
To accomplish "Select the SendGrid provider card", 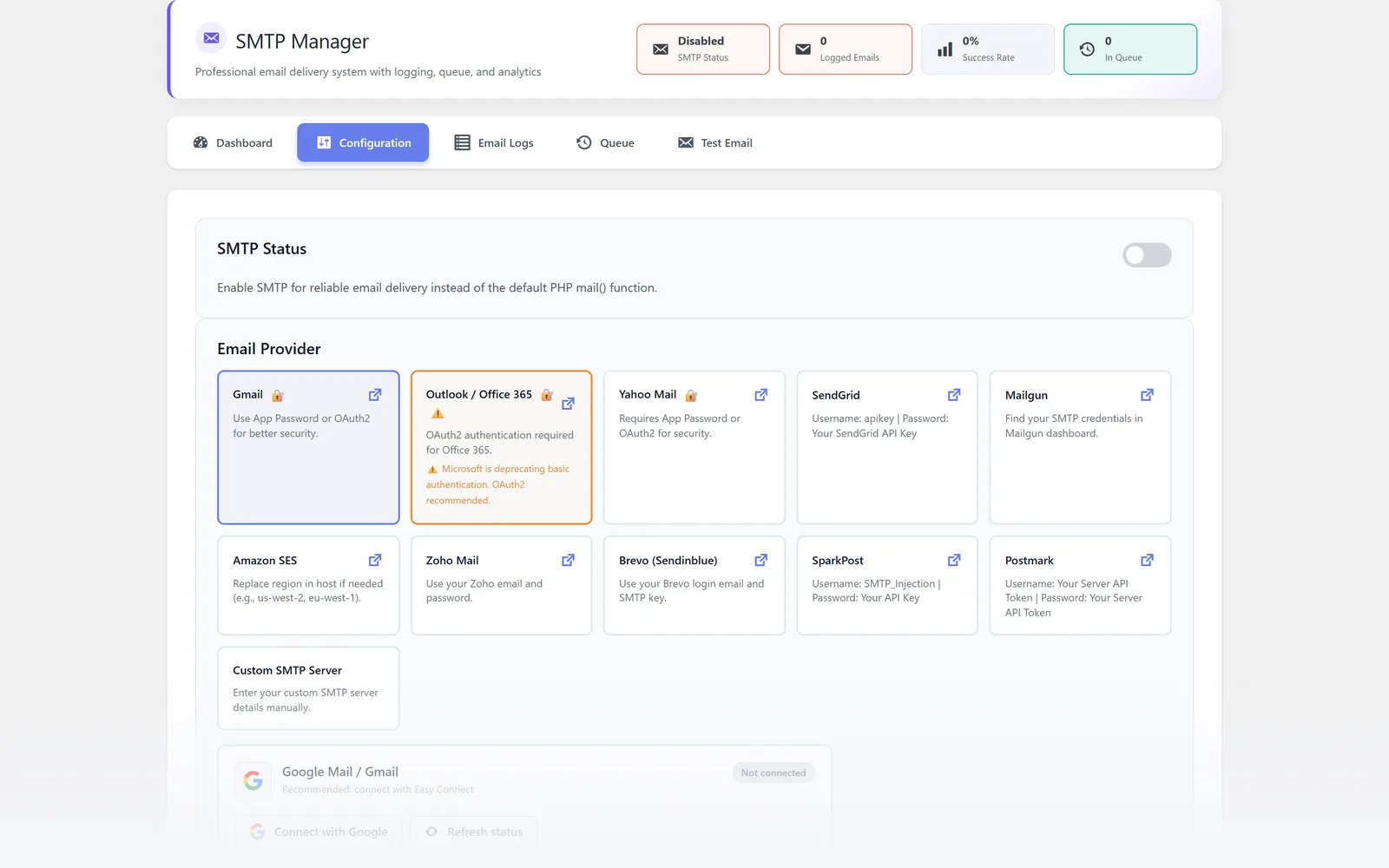I will coord(887,448).
